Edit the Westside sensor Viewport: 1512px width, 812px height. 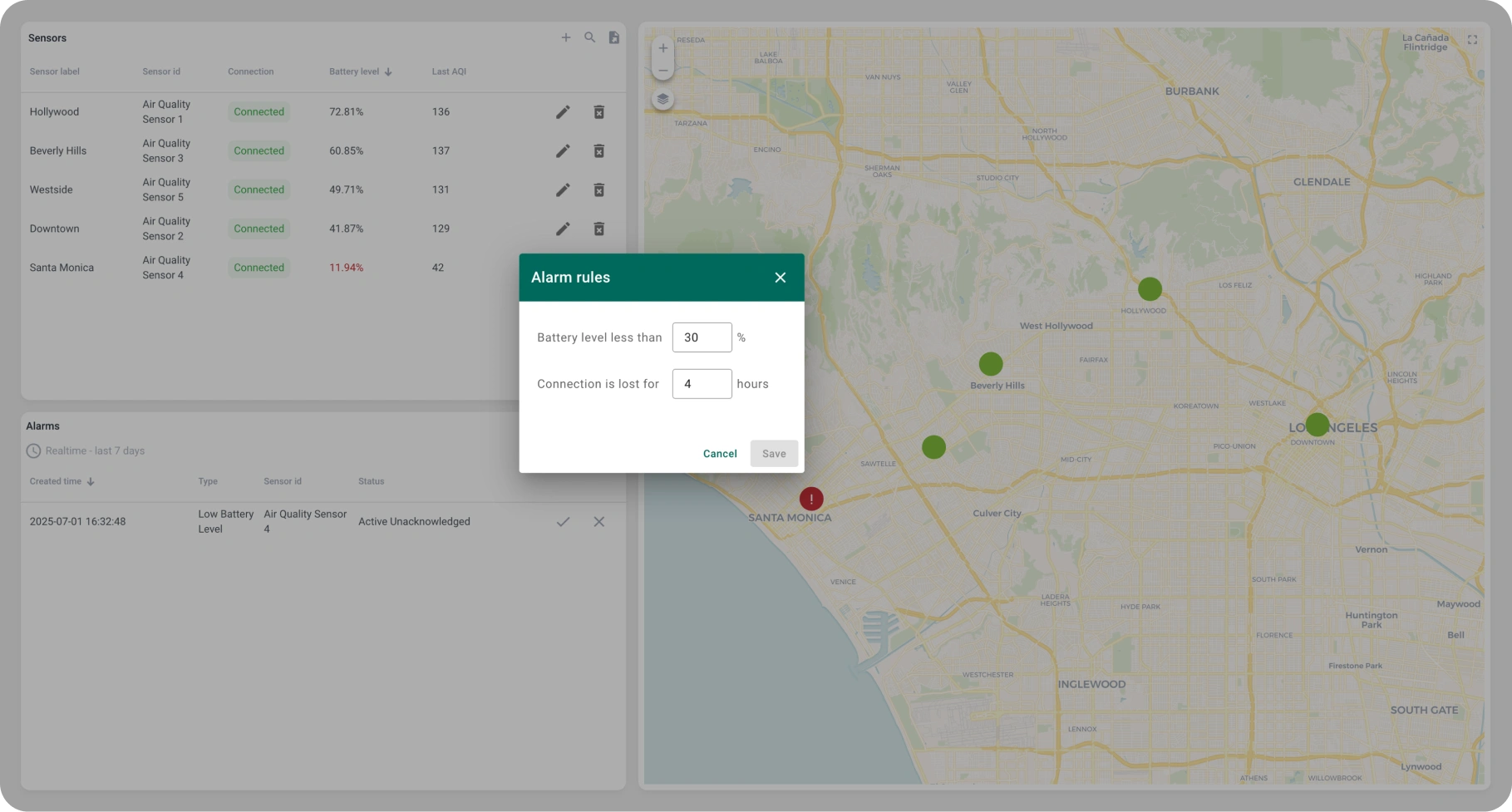click(563, 190)
